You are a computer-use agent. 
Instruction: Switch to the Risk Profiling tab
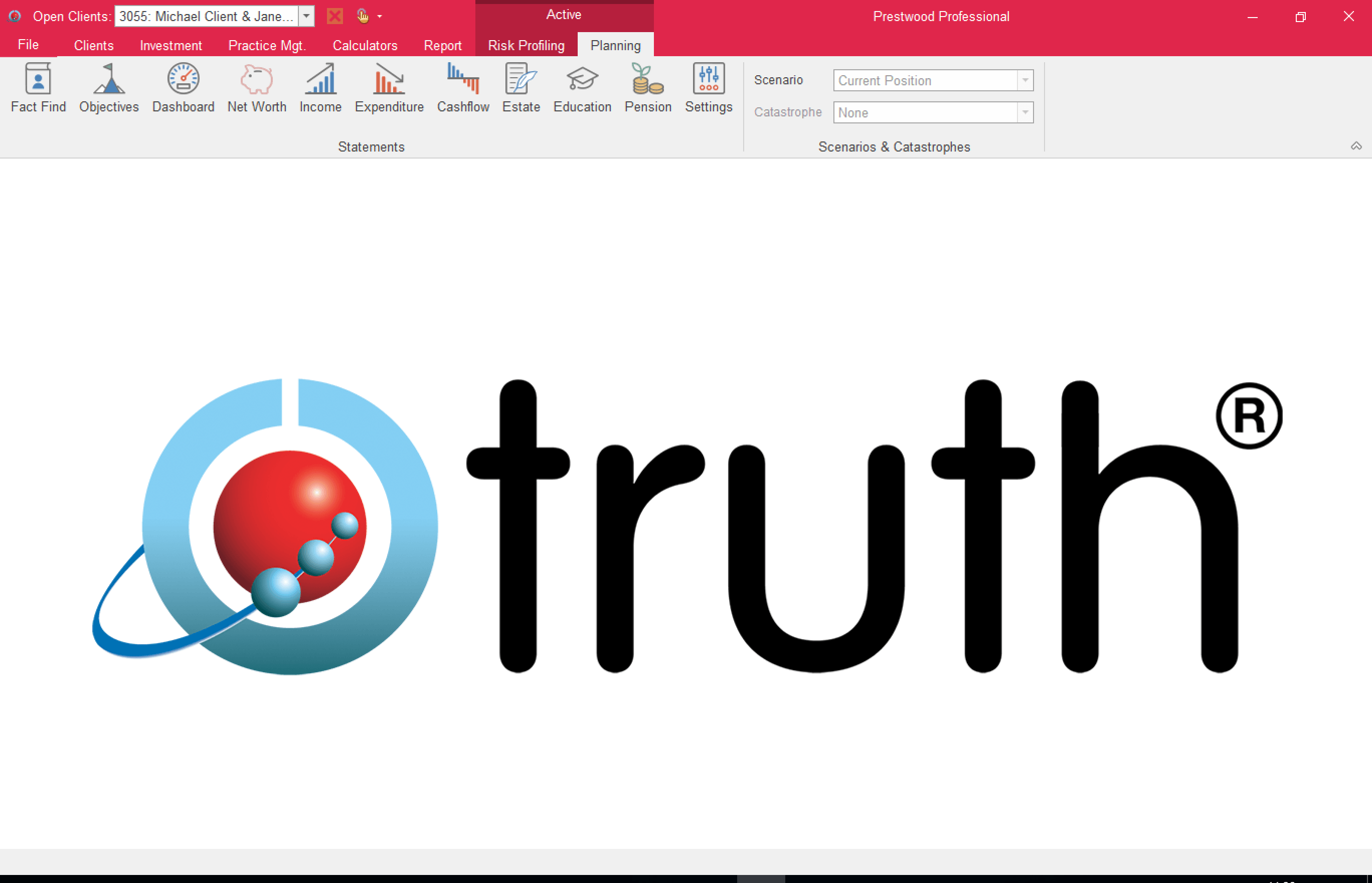pos(526,45)
